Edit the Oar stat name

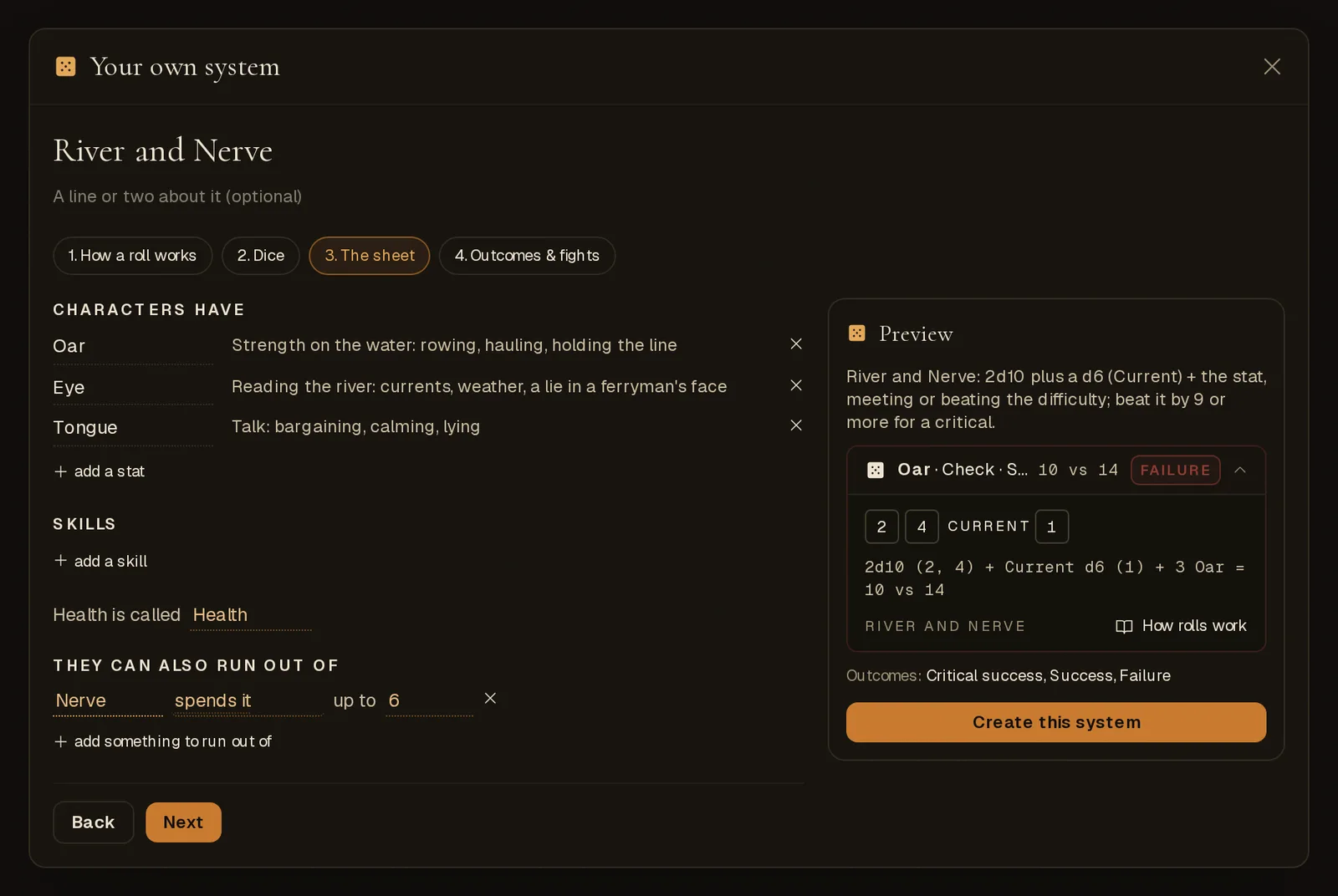(133, 346)
